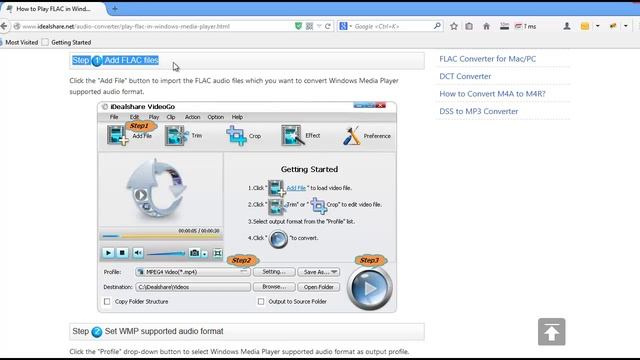Image resolution: width=640 pixels, height=360 pixels.
Task: Open the DCT Converter link
Action: tap(465, 76)
